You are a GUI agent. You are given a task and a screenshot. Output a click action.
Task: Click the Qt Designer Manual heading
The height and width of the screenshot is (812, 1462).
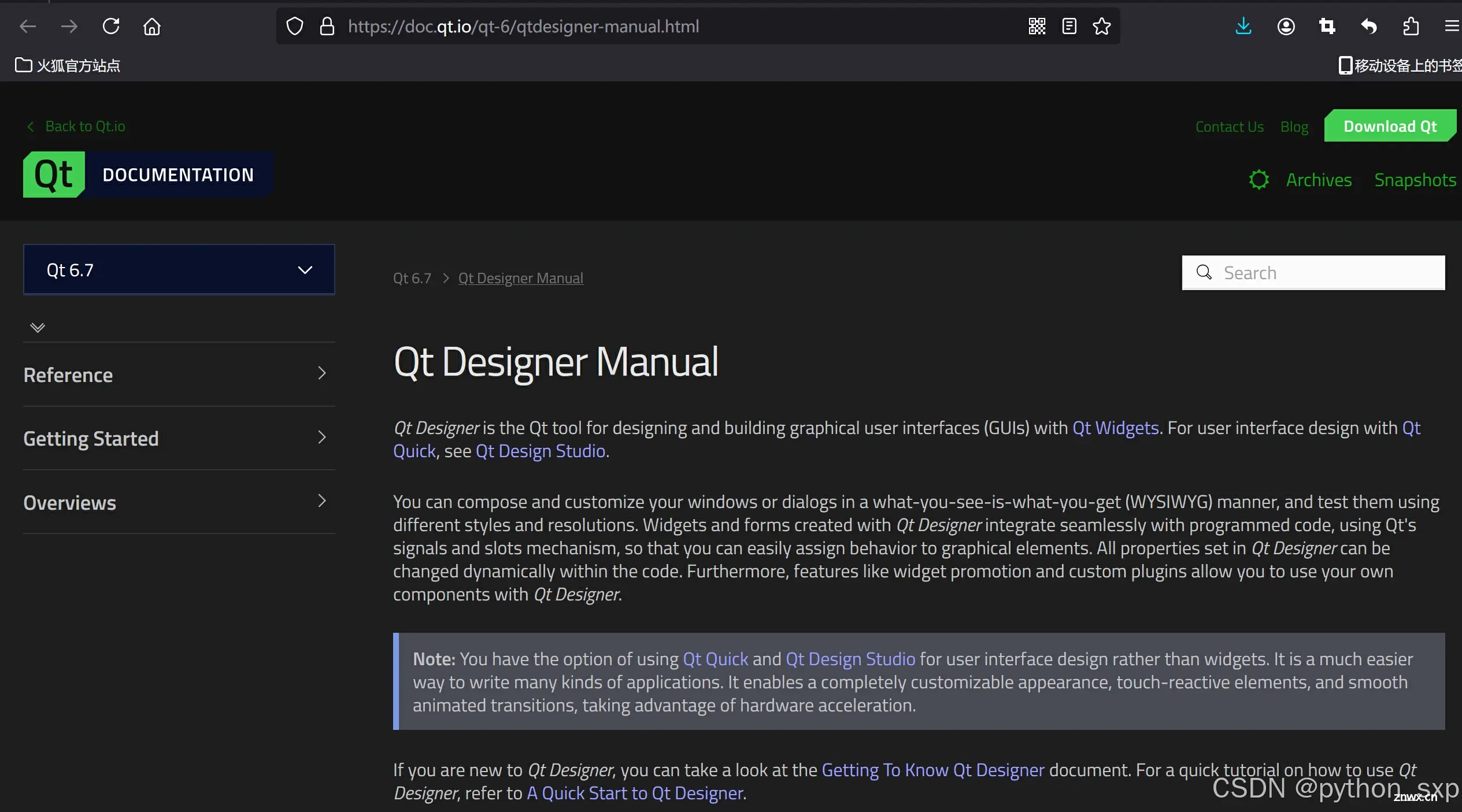[x=556, y=362]
